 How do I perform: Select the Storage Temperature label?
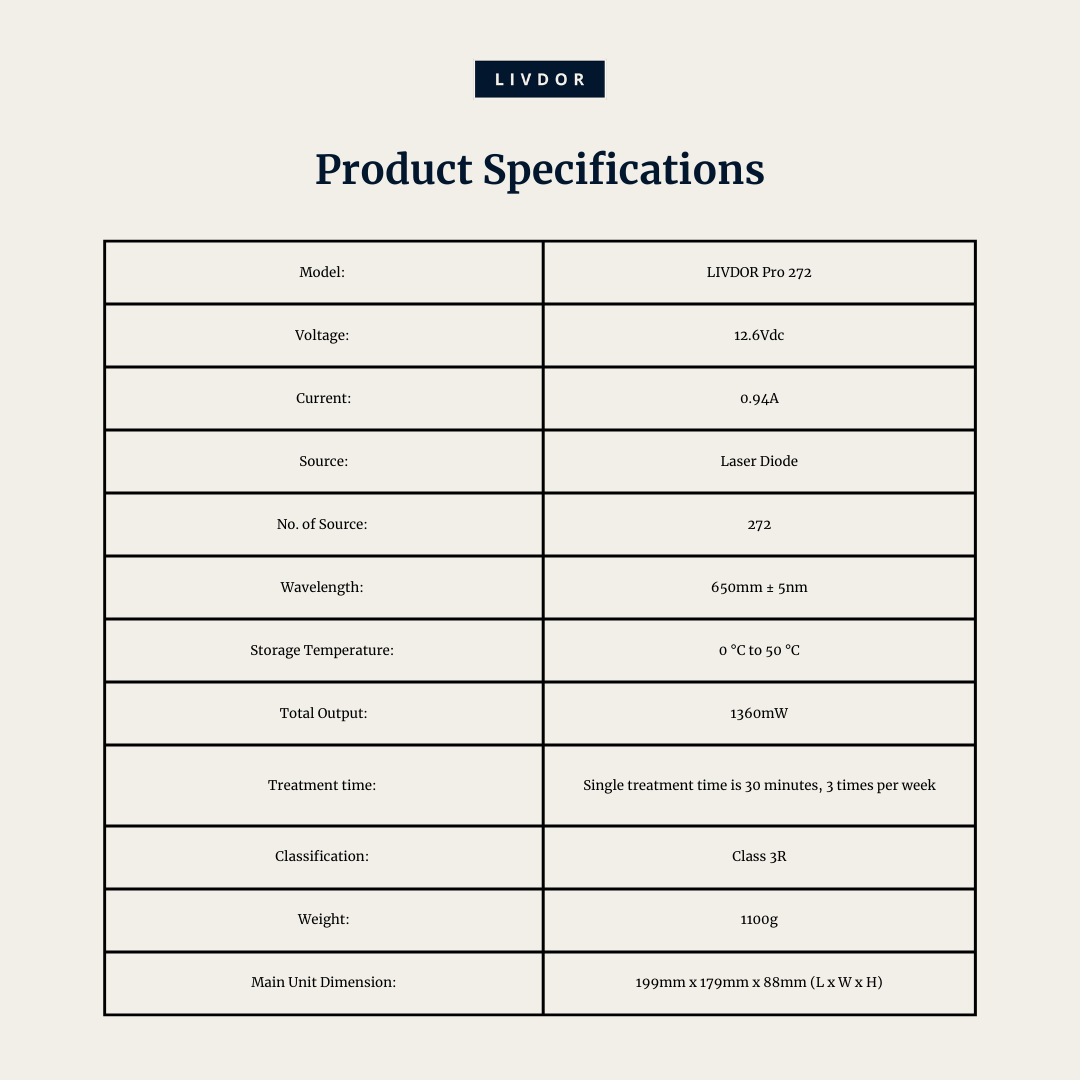[322, 650]
